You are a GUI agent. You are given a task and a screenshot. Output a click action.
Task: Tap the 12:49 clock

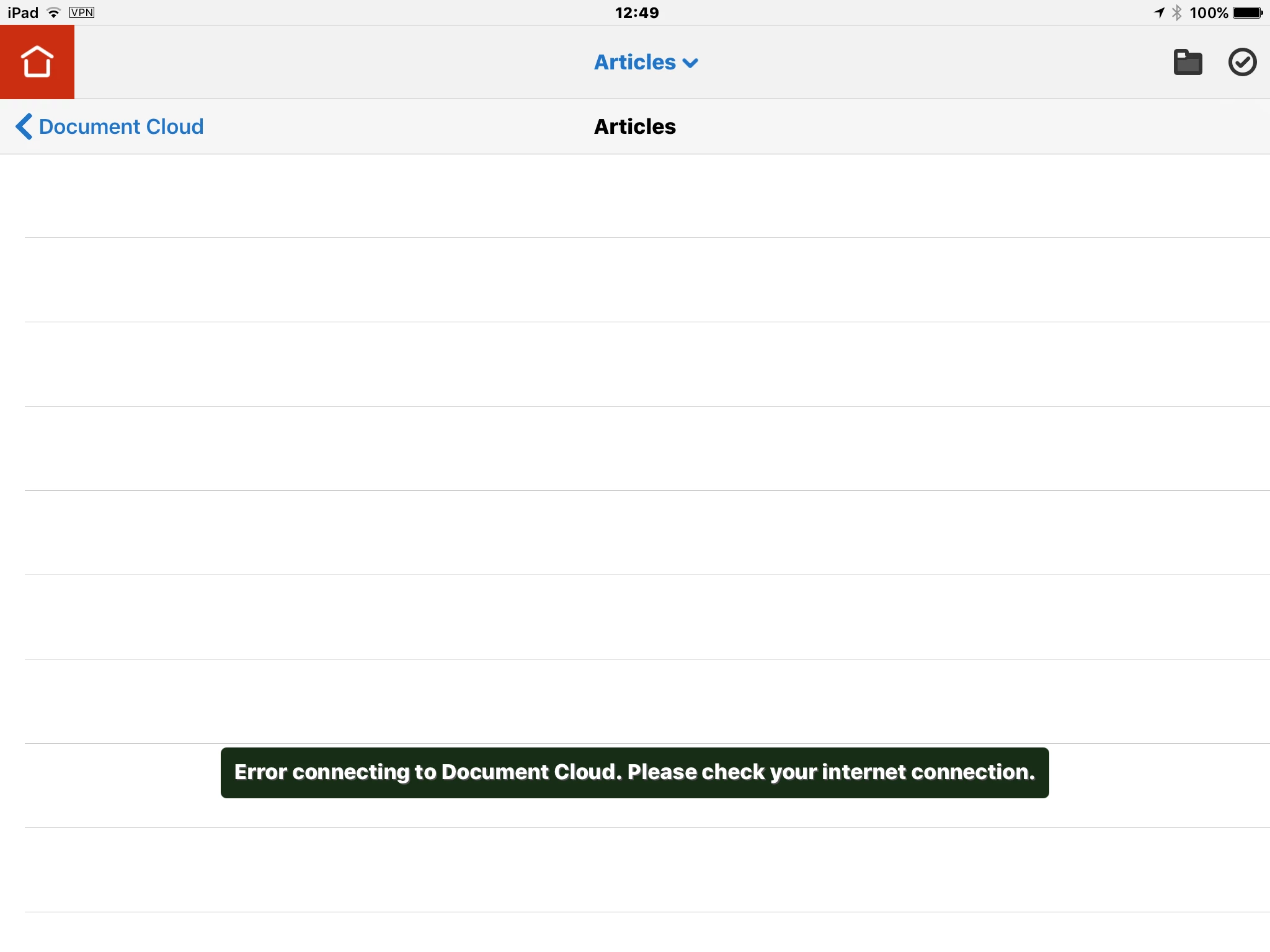click(637, 13)
